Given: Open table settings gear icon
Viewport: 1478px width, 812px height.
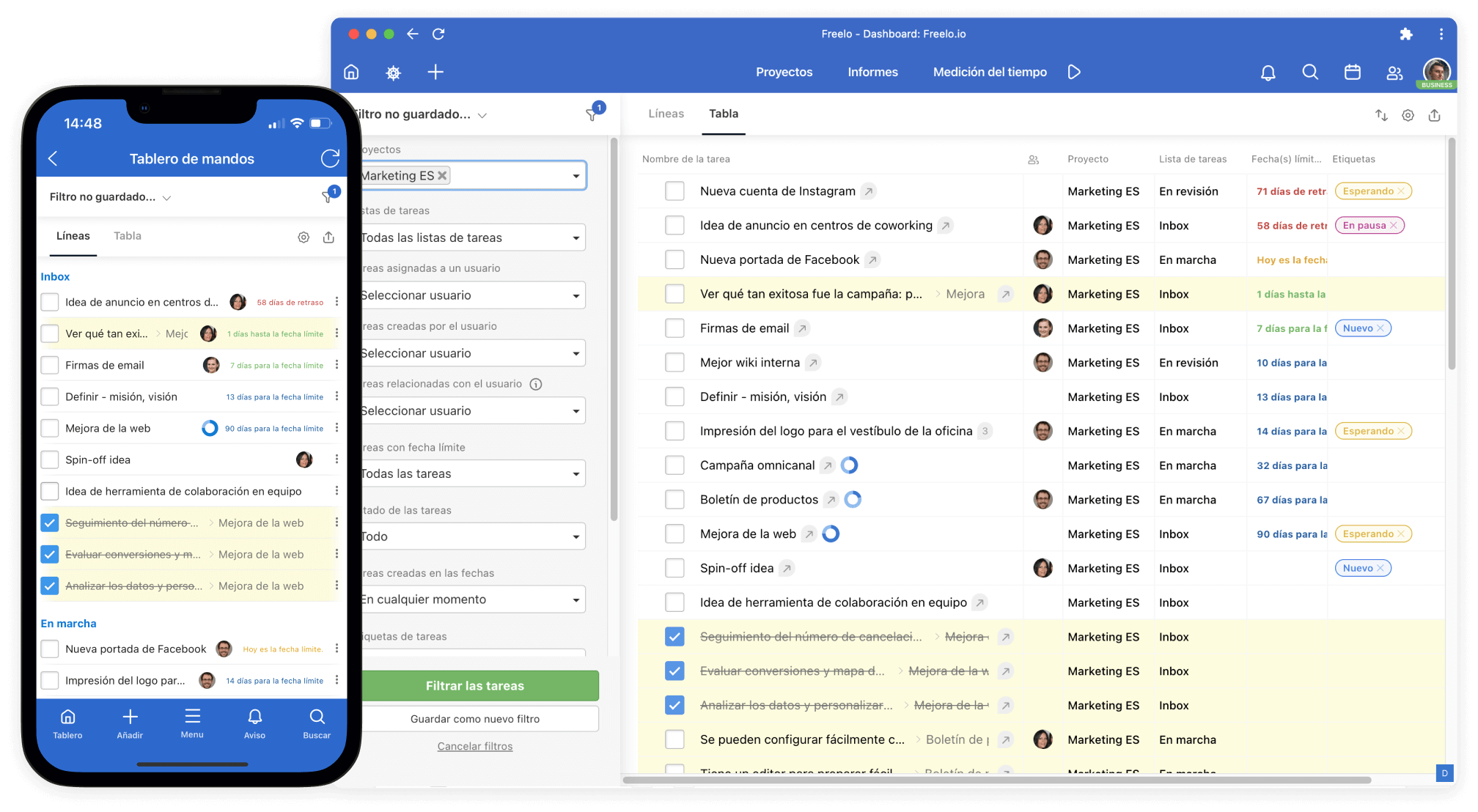Looking at the screenshot, I should click(1408, 115).
